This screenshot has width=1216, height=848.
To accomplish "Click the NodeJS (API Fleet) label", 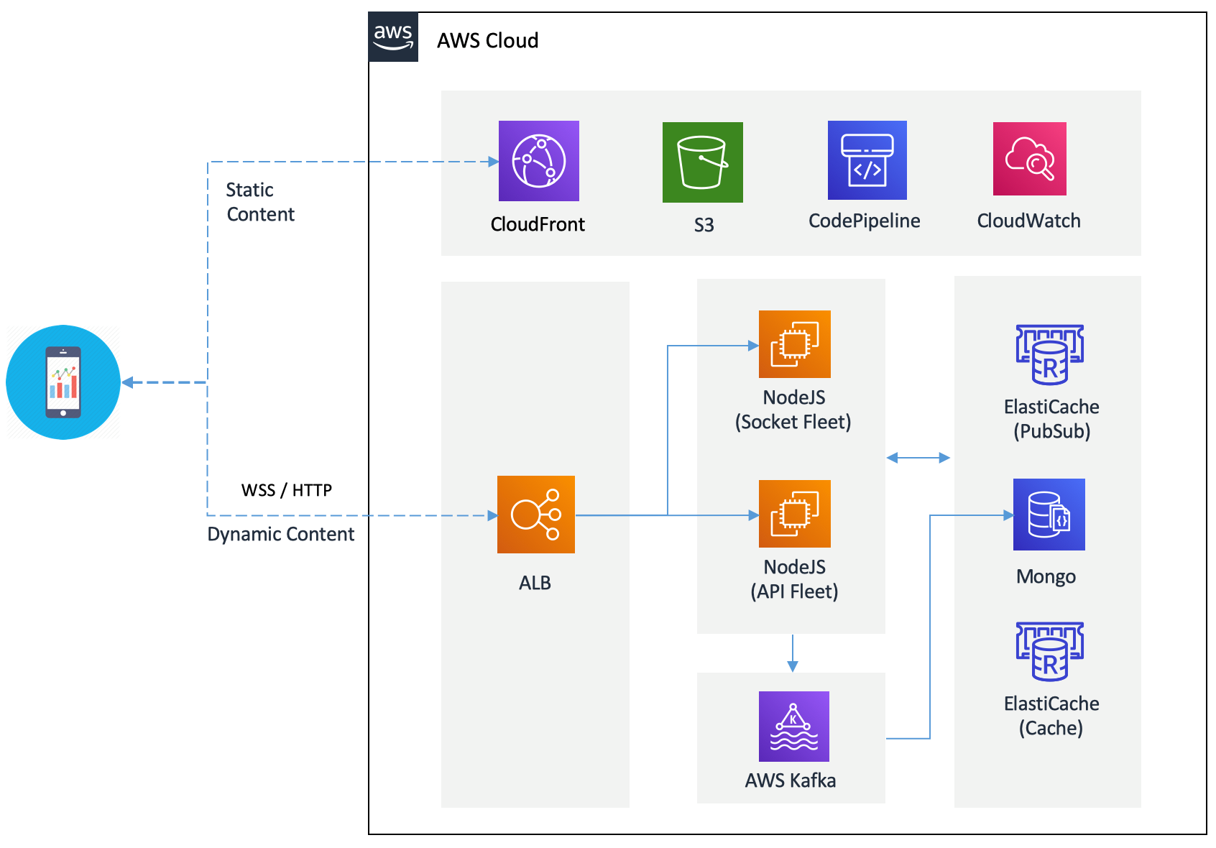I will coord(794,580).
